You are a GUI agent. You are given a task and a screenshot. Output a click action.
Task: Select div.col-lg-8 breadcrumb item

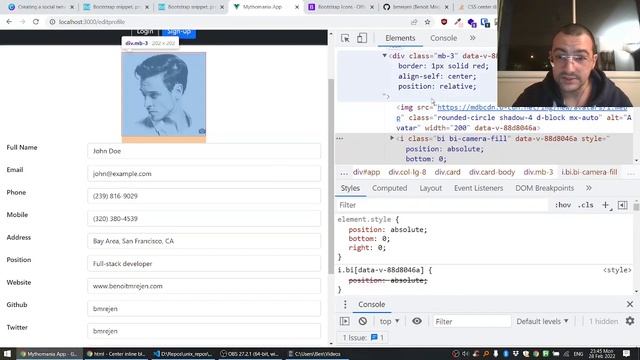pos(407,172)
